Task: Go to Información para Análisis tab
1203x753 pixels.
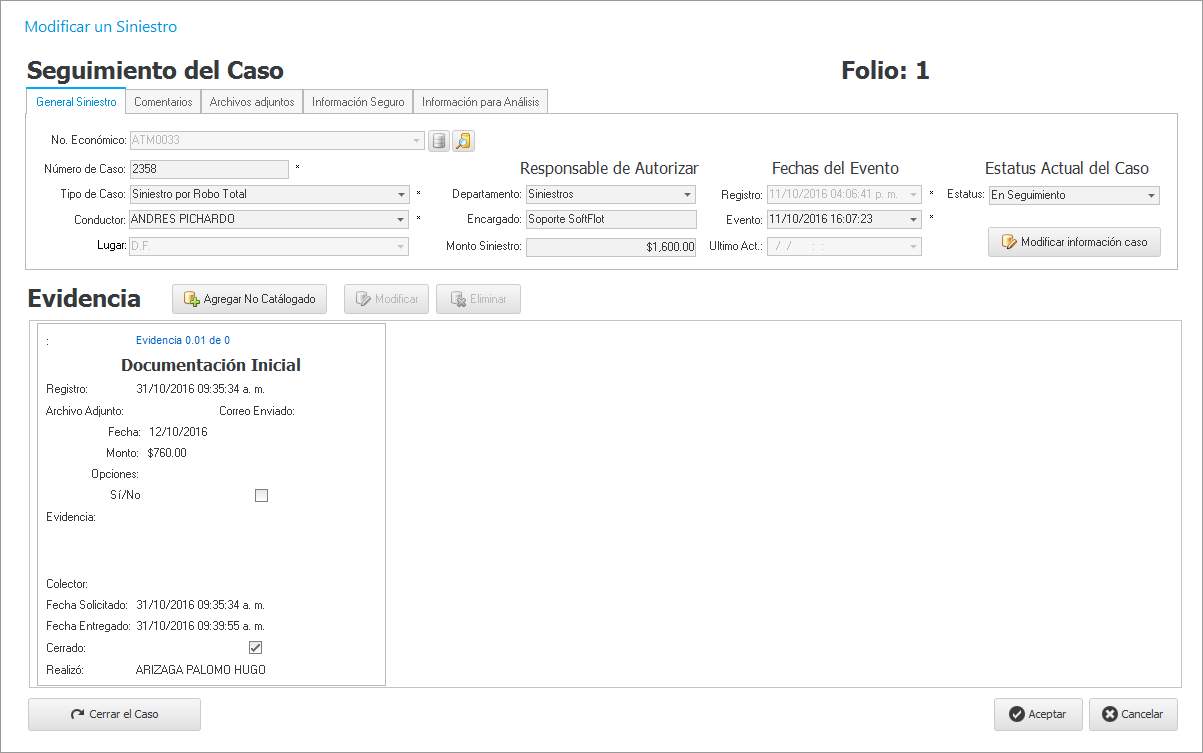Action: [480, 102]
